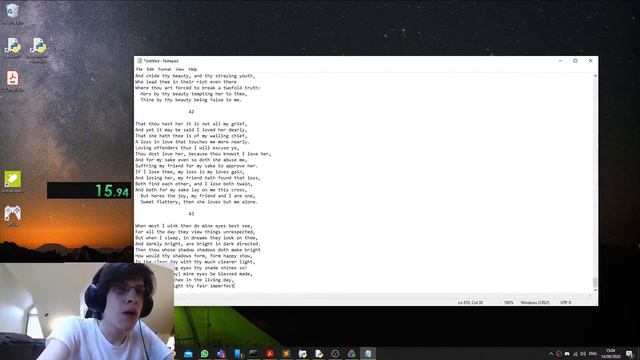Click the line 'Both find each other, and I lose both twain,'

(x=194, y=184)
